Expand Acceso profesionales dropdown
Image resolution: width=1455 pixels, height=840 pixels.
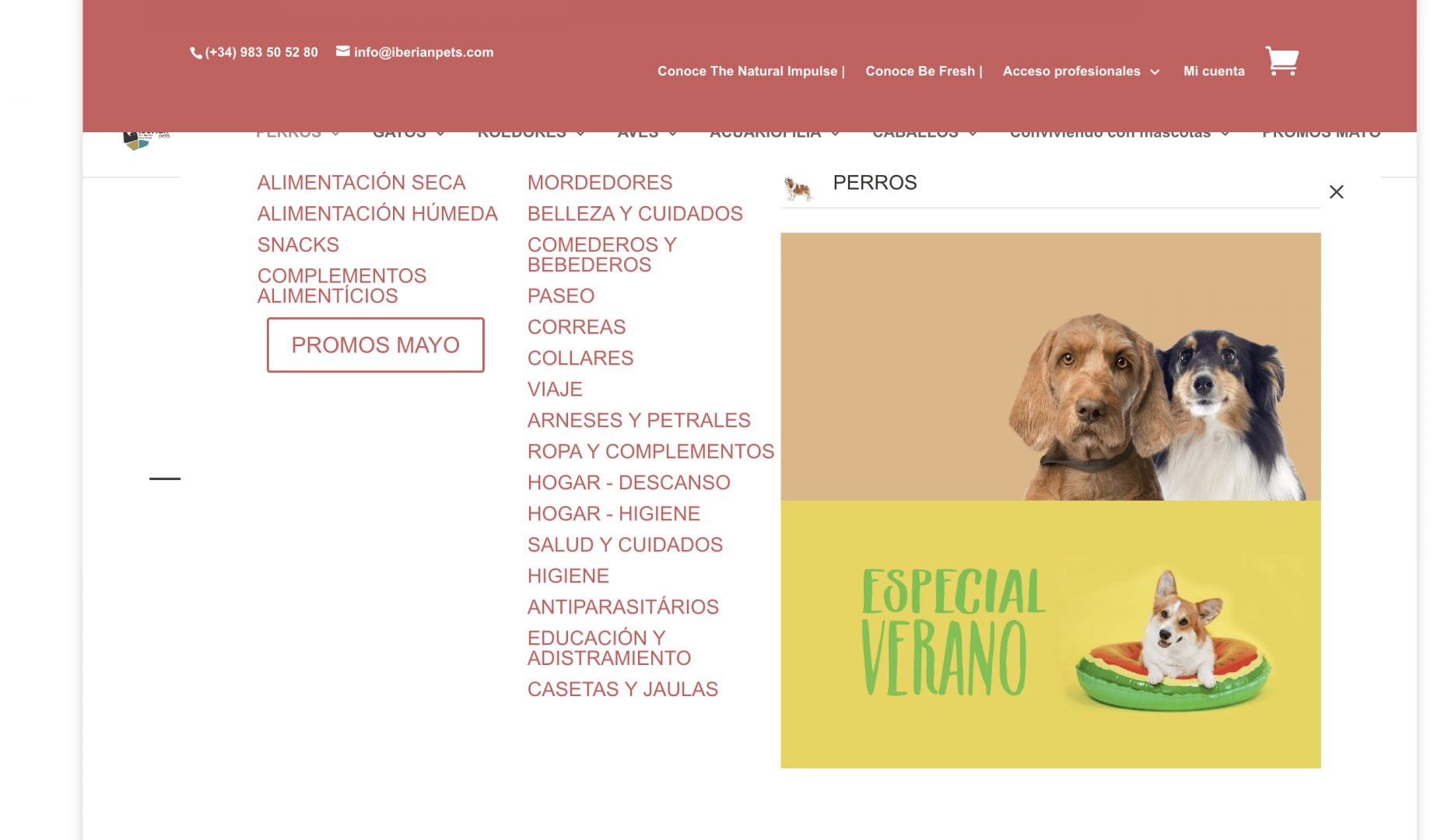click(x=1155, y=72)
